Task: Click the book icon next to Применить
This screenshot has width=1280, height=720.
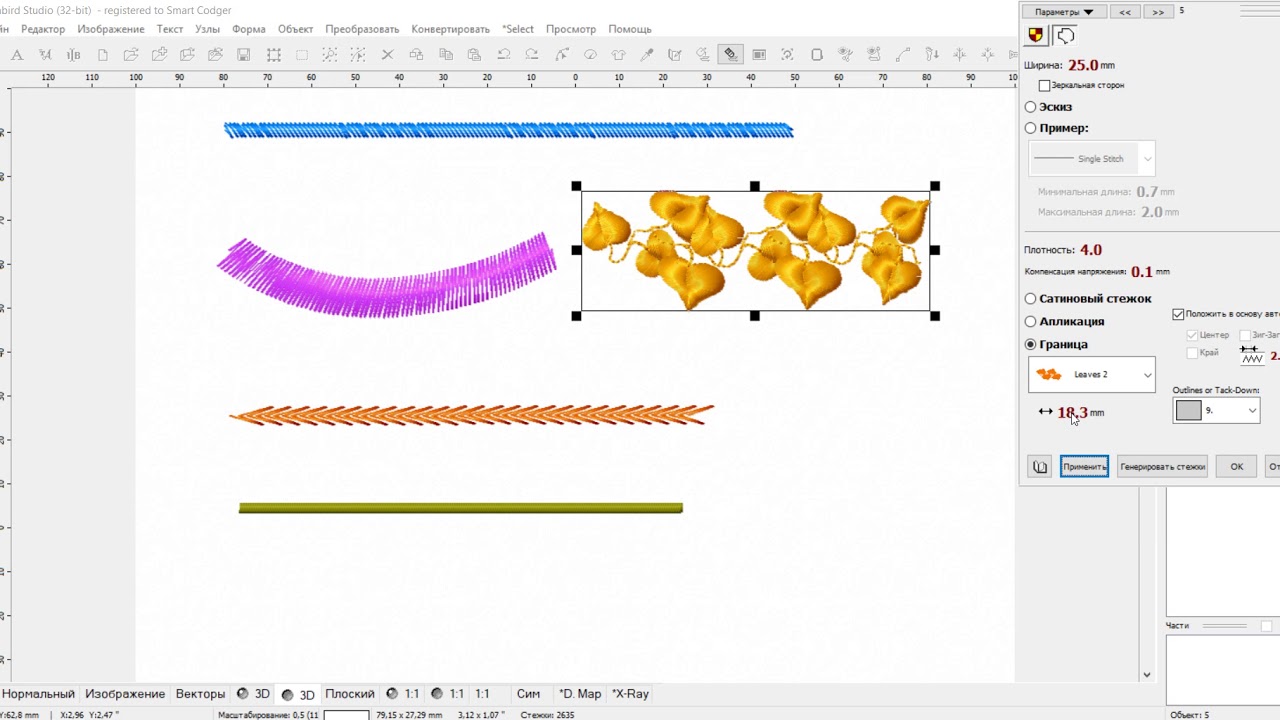Action: click(1040, 467)
